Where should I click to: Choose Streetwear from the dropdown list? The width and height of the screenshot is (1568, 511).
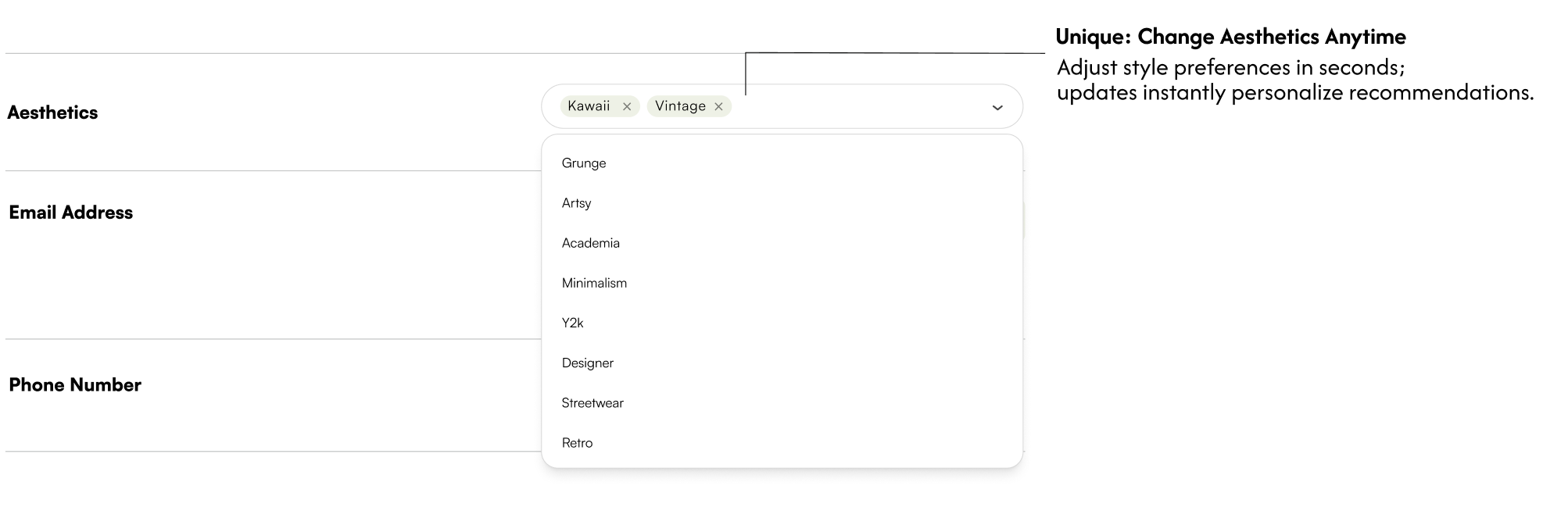[592, 402]
